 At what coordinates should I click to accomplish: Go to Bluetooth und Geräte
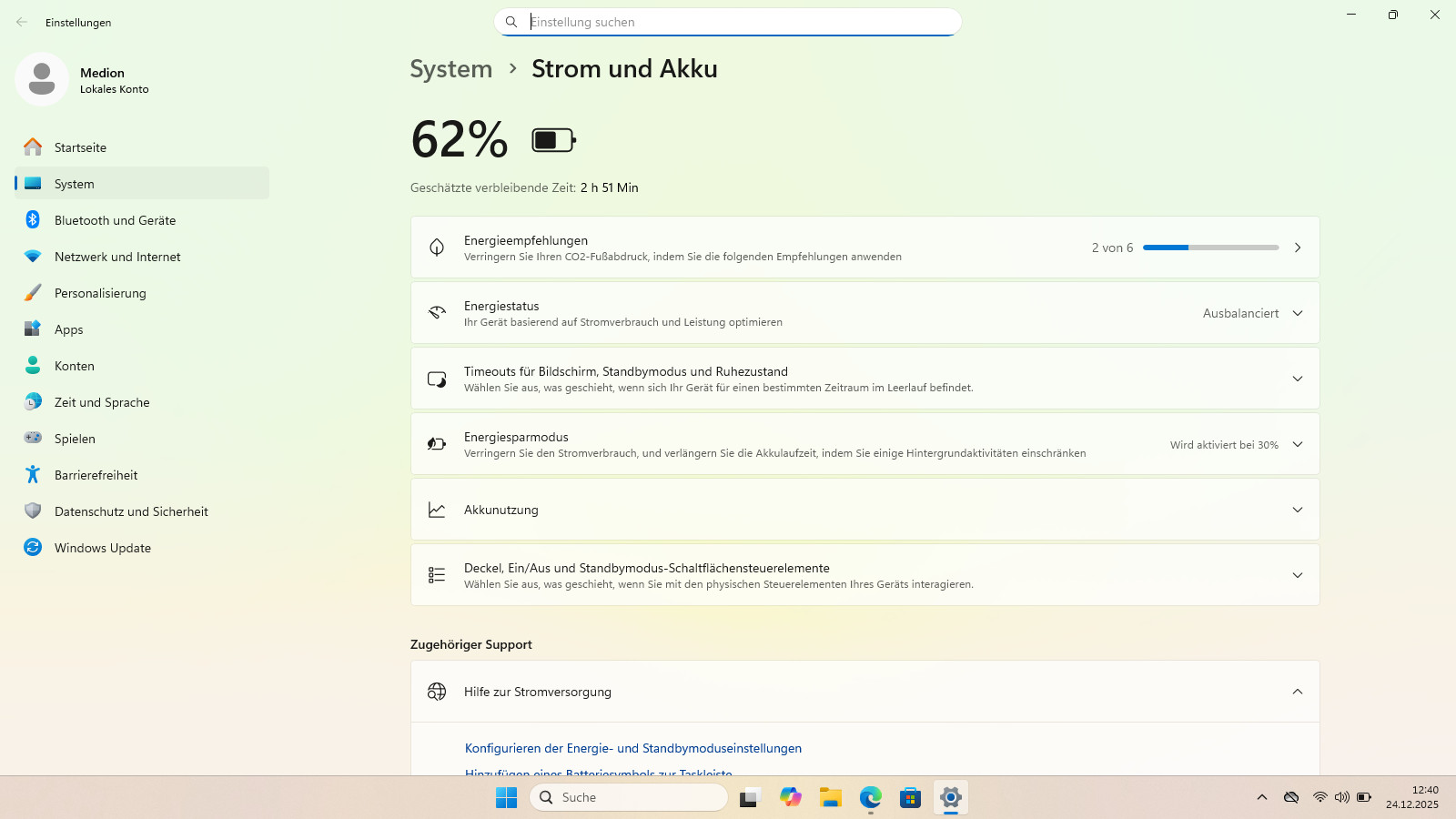(142, 220)
